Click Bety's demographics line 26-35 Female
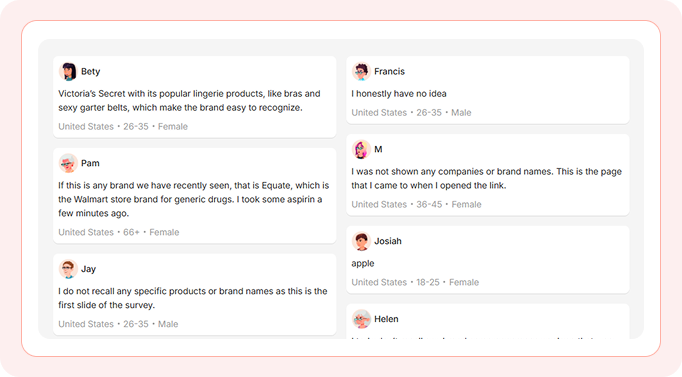 point(123,127)
